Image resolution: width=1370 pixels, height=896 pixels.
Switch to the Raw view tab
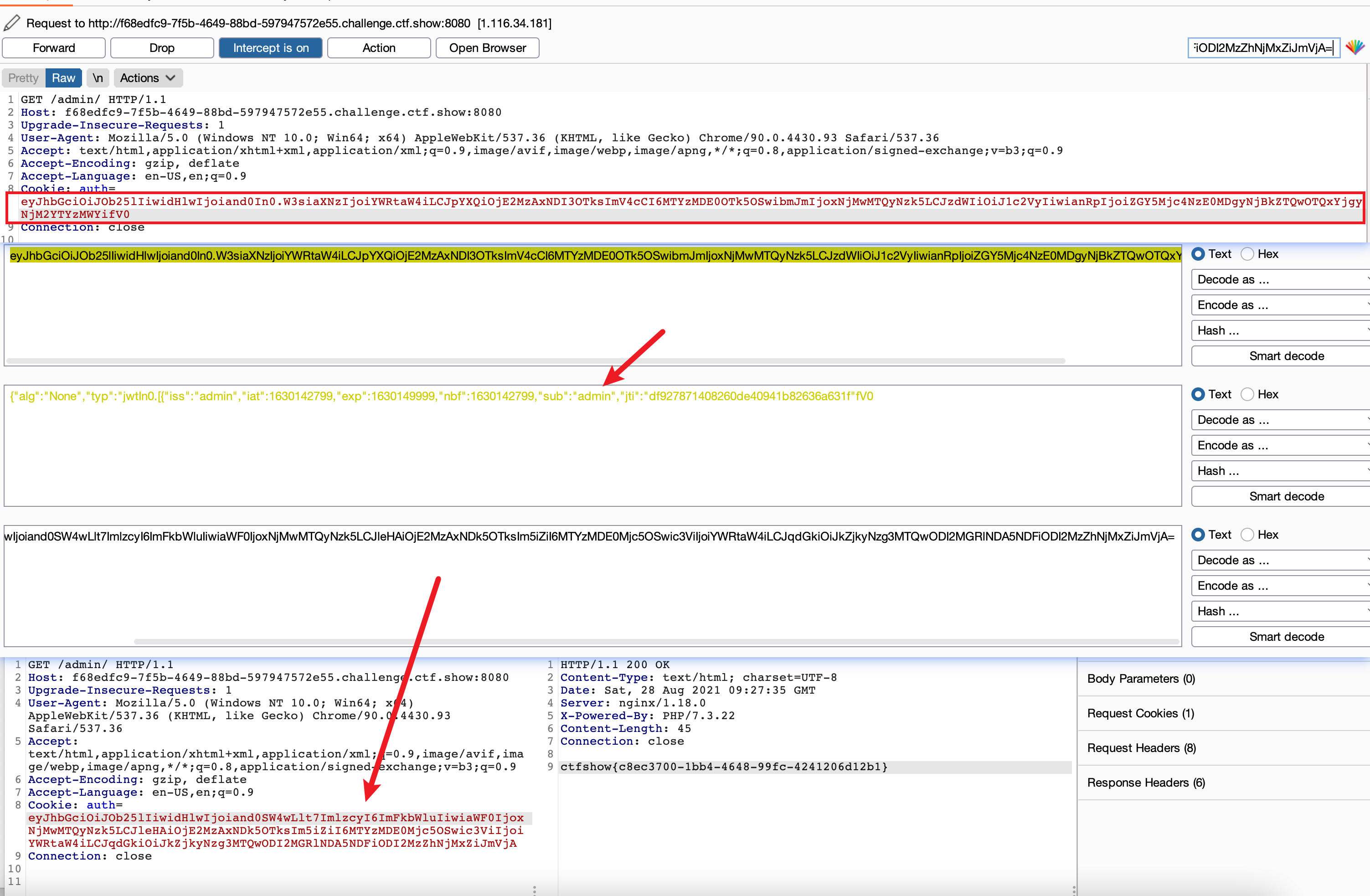pyautogui.click(x=63, y=77)
